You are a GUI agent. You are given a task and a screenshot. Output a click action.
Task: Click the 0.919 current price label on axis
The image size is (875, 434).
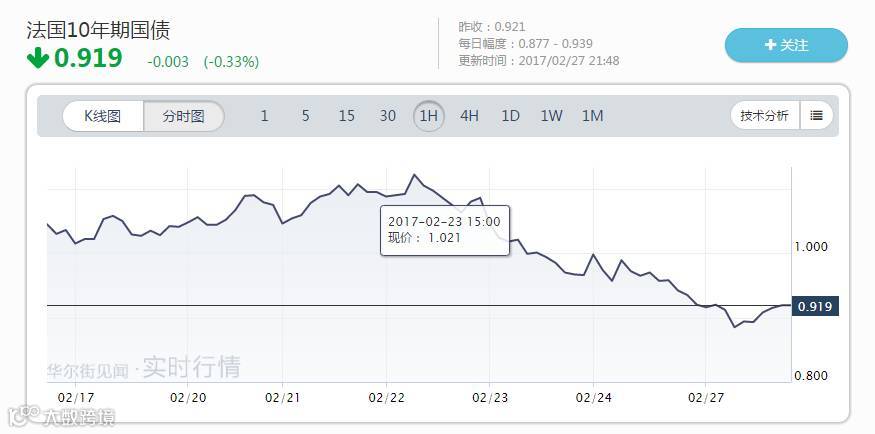pyautogui.click(x=814, y=306)
